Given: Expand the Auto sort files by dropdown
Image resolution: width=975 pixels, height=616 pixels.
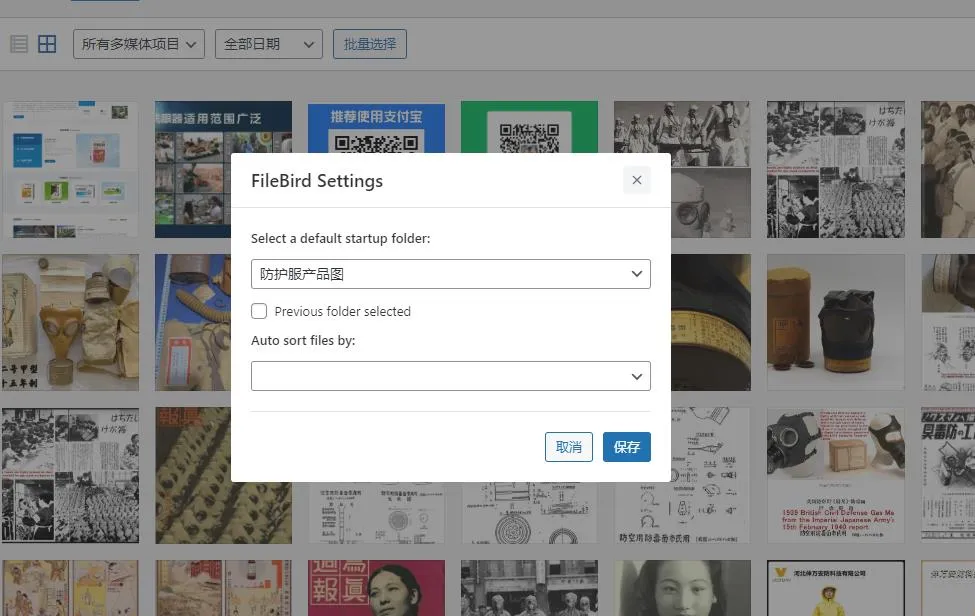Looking at the screenshot, I should click(x=451, y=376).
